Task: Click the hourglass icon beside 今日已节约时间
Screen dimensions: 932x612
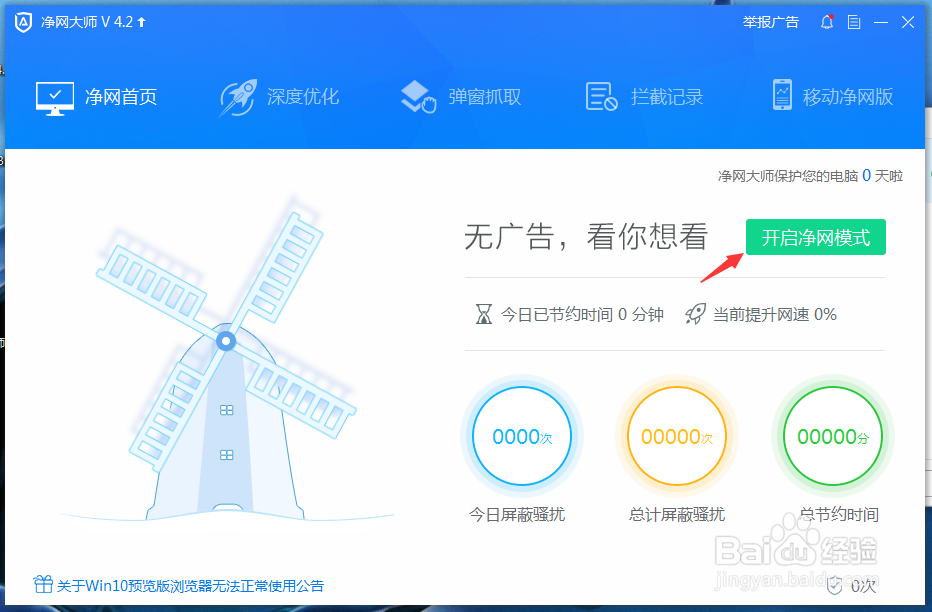Action: 484,314
